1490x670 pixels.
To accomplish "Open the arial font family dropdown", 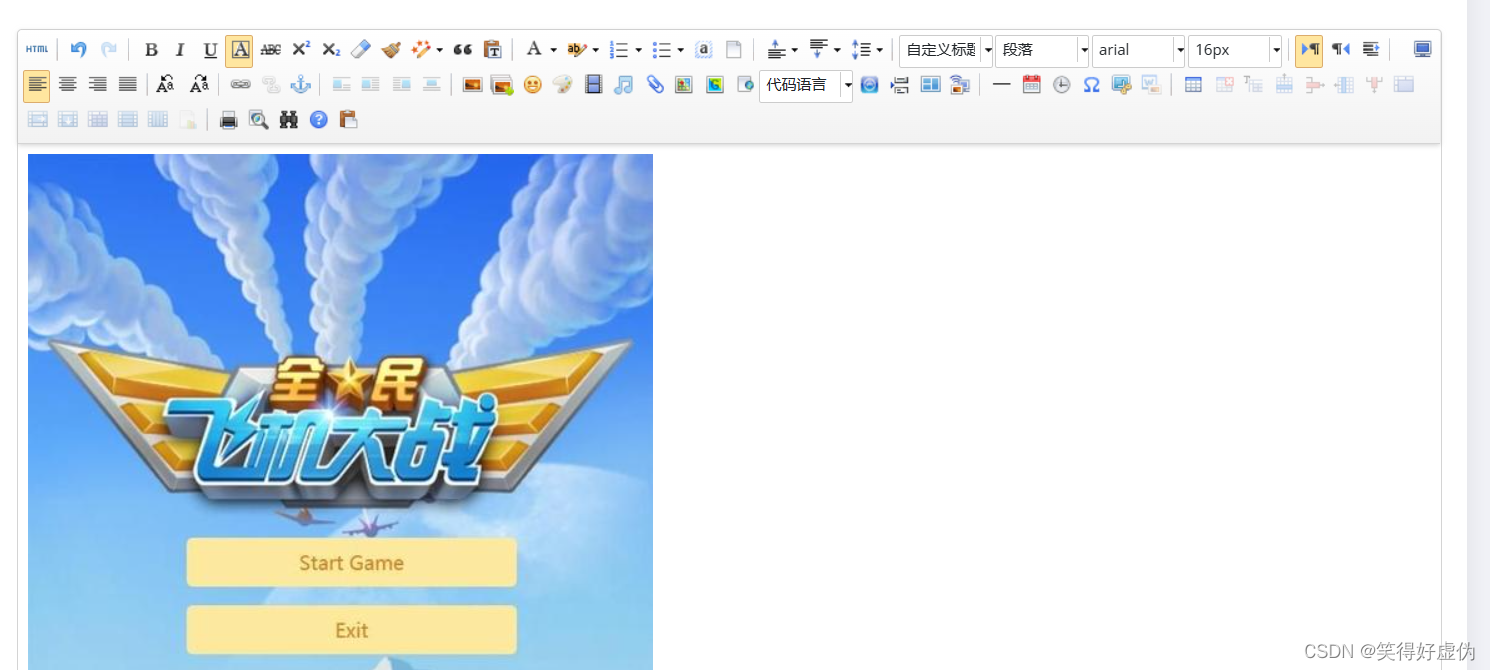I will click(x=1138, y=50).
